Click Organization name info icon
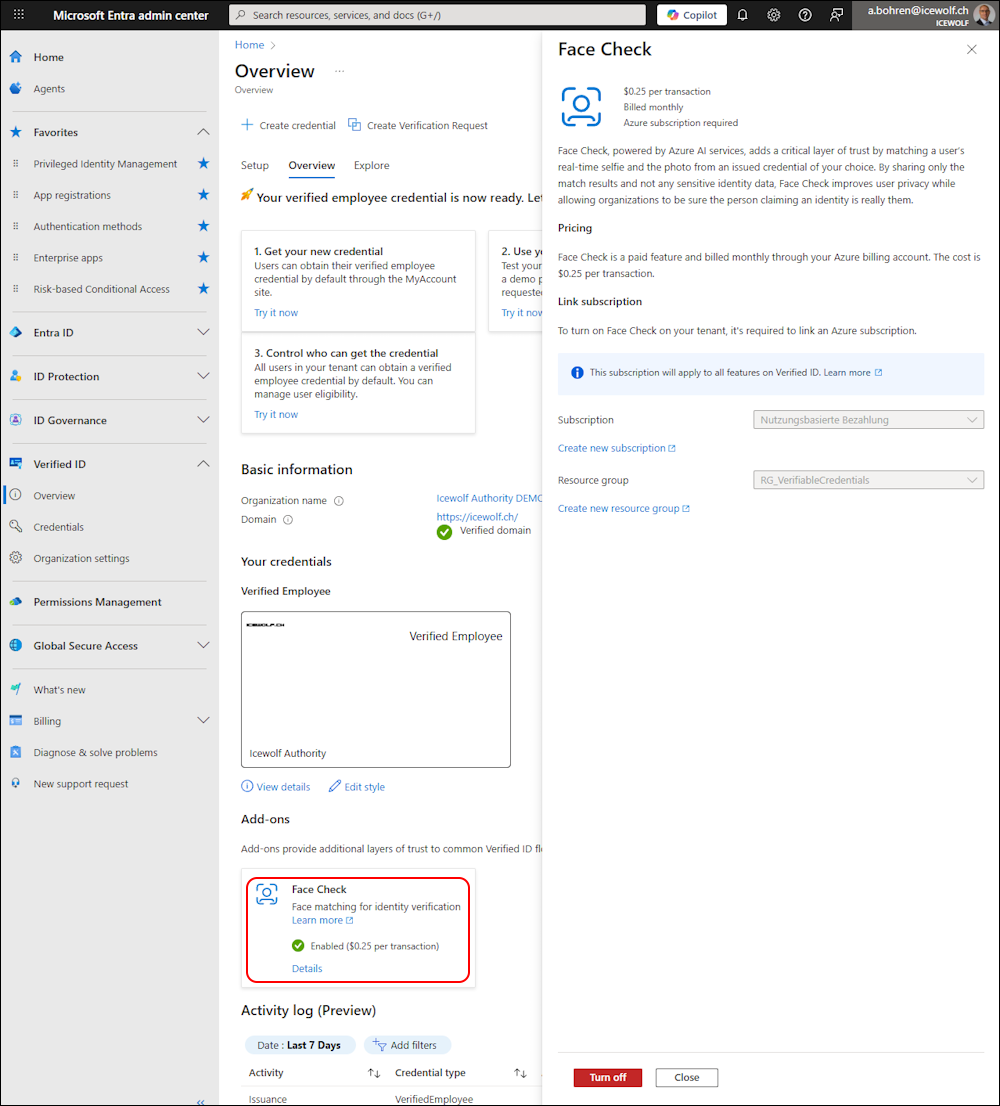 click(339, 501)
